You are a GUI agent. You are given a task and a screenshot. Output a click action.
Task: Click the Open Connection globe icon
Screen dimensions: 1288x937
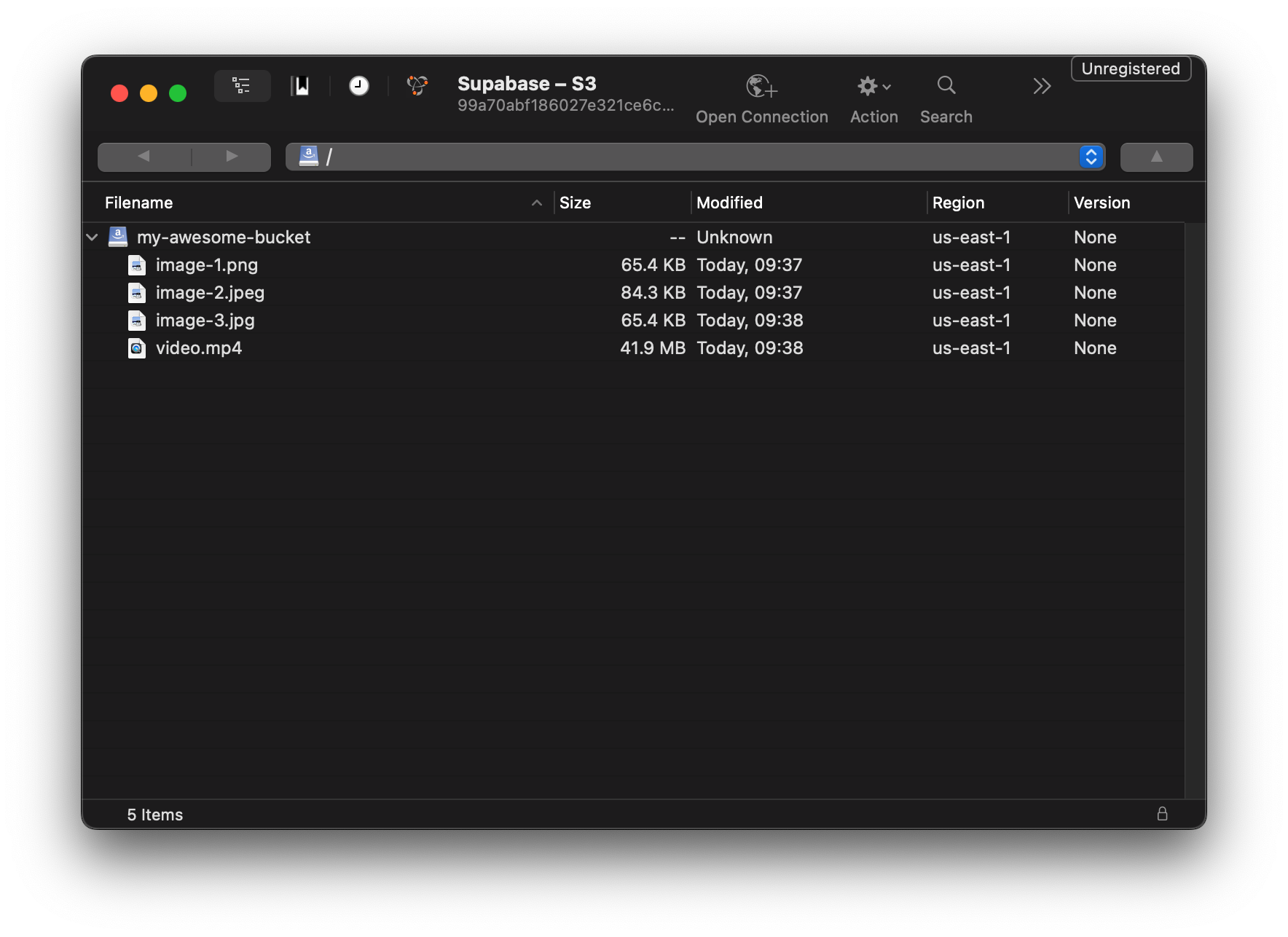[761, 86]
